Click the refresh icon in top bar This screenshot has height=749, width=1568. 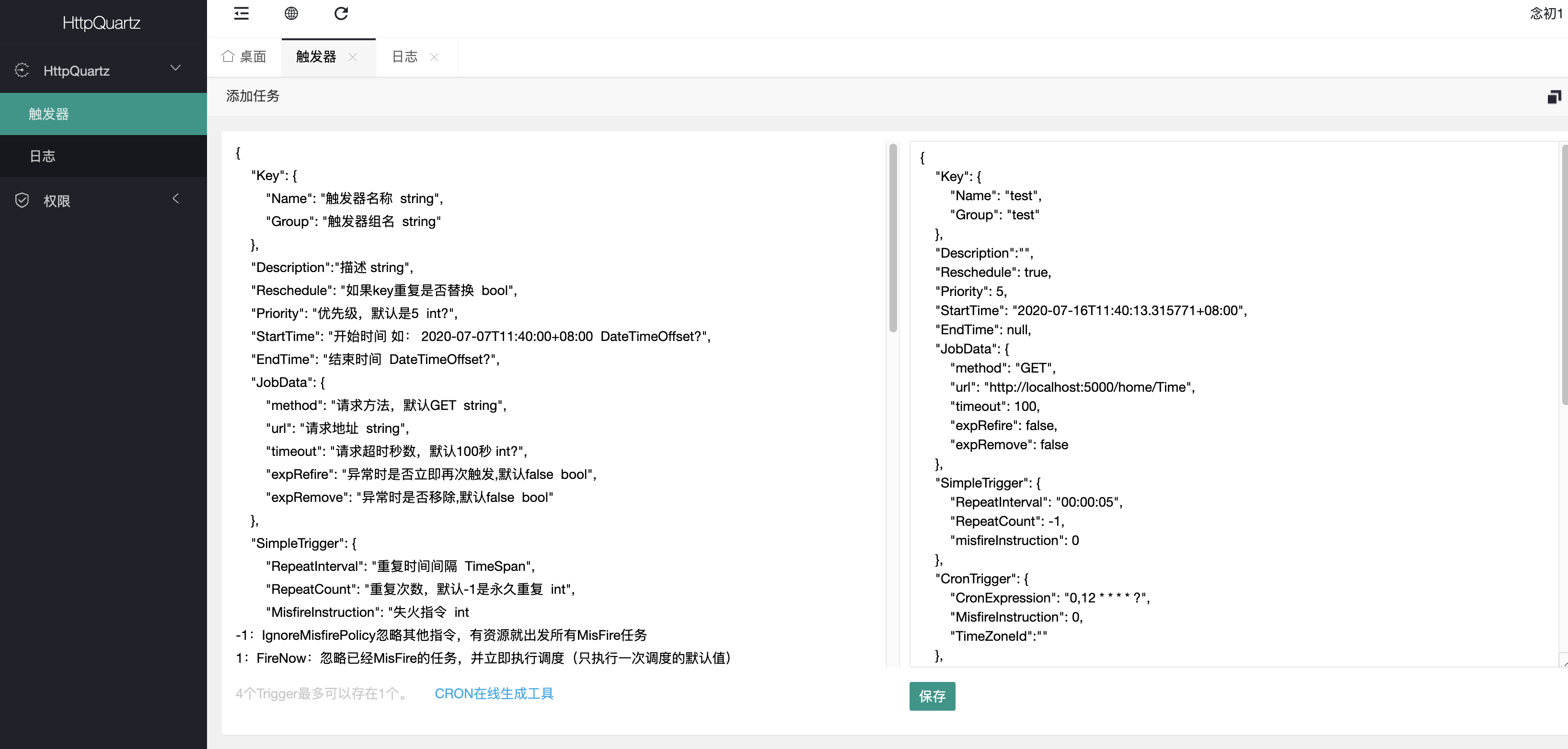tap(341, 13)
